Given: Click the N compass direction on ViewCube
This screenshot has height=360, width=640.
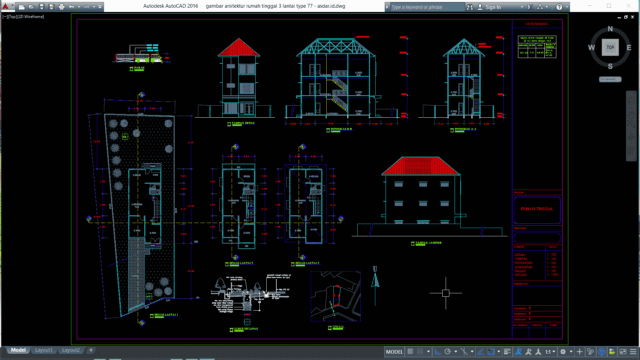Looking at the screenshot, I should point(610,29).
